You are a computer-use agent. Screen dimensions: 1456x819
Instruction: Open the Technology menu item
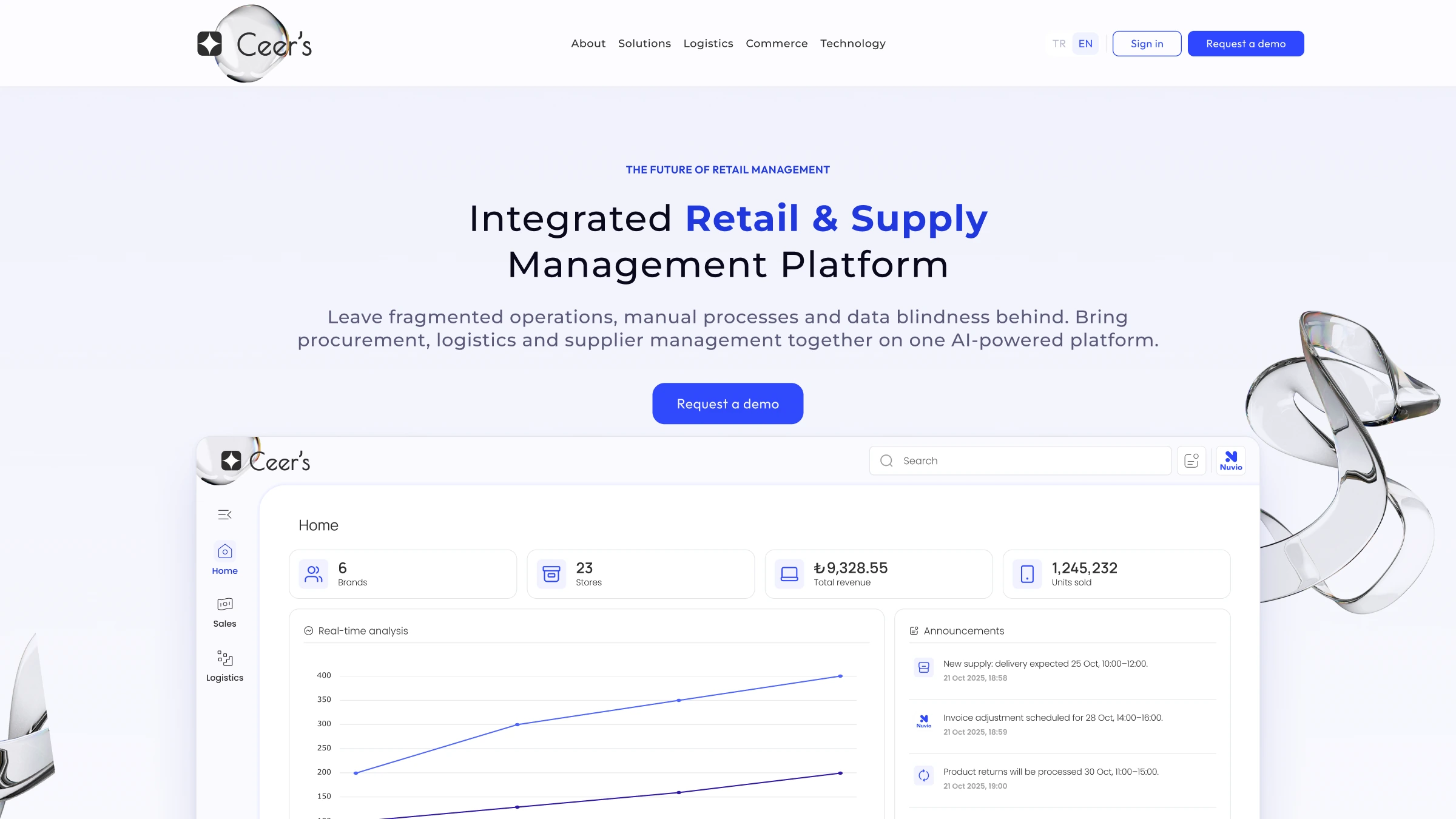coord(852,44)
